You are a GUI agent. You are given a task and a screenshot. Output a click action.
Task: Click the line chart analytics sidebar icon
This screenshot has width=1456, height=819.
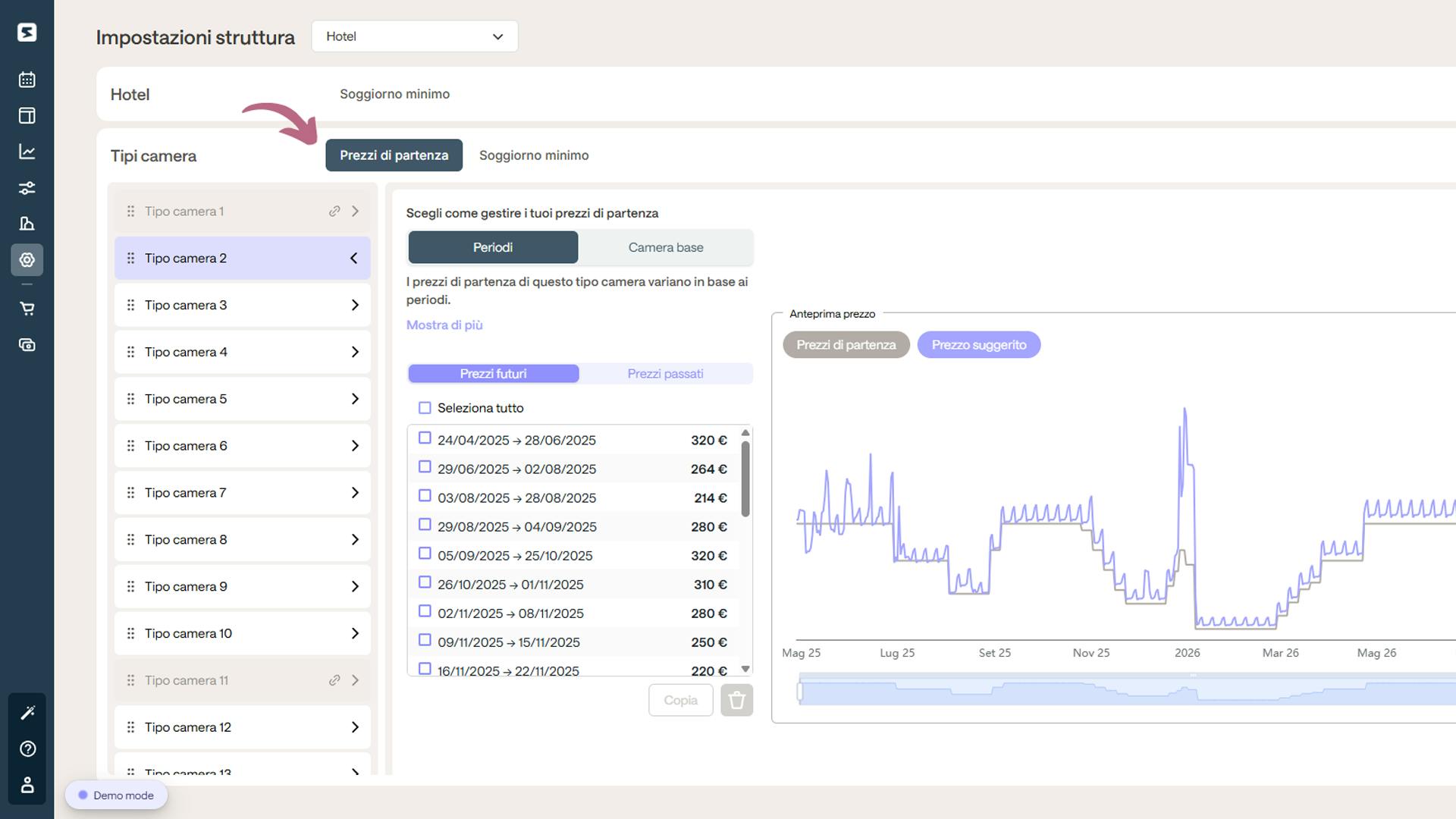27,152
